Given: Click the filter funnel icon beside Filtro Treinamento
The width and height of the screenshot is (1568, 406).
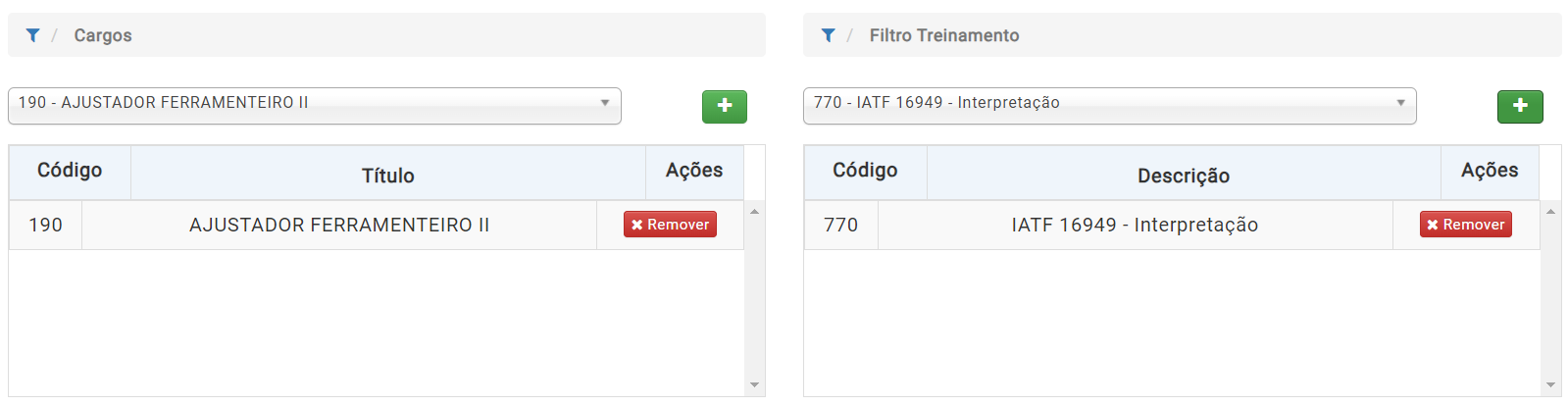Looking at the screenshot, I should [x=828, y=35].
